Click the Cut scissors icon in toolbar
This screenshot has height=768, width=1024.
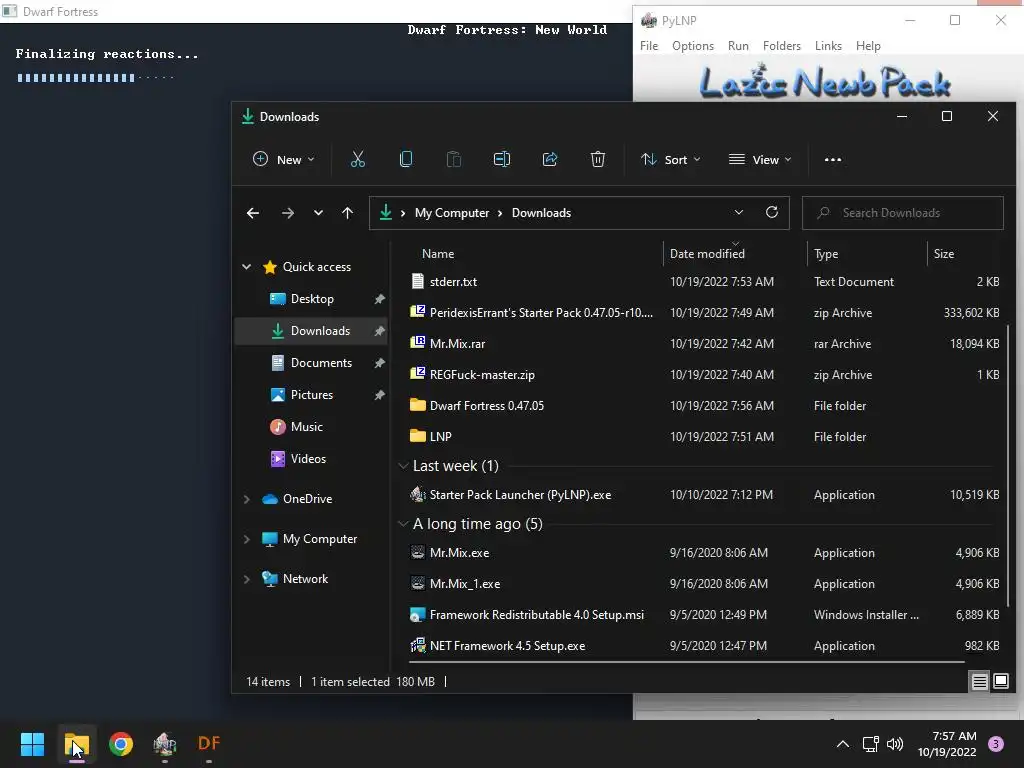point(357,159)
